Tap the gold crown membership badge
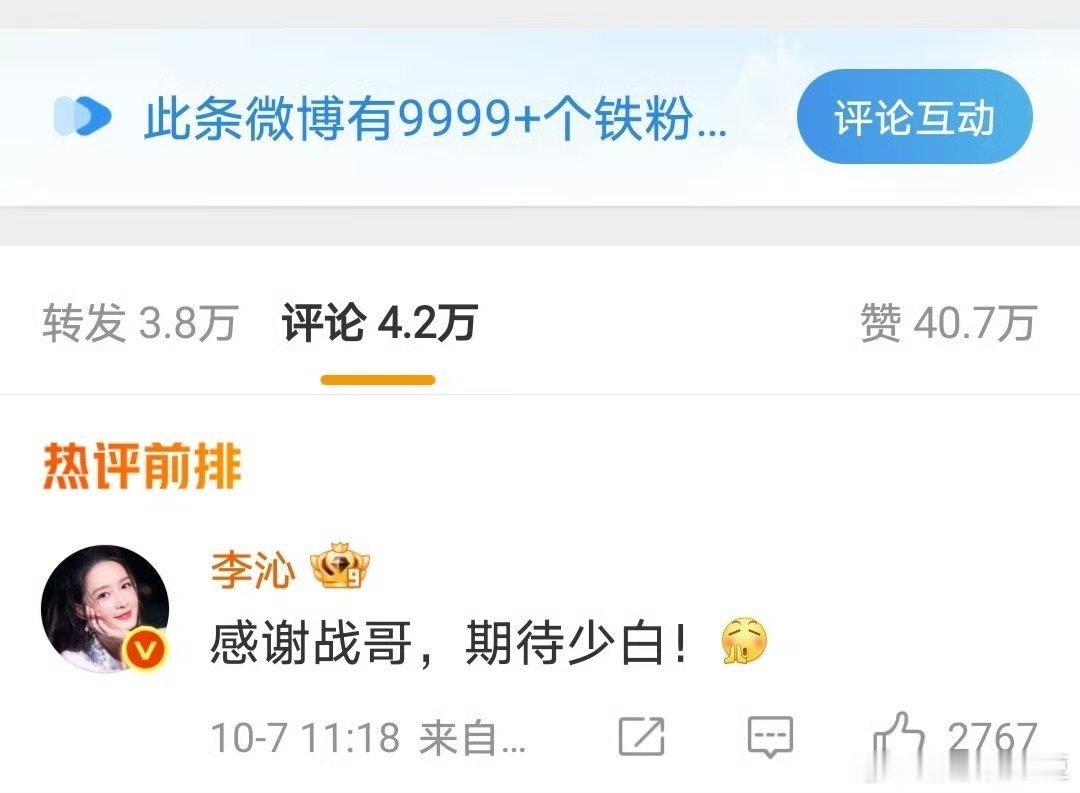1080x793 pixels. [x=340, y=566]
